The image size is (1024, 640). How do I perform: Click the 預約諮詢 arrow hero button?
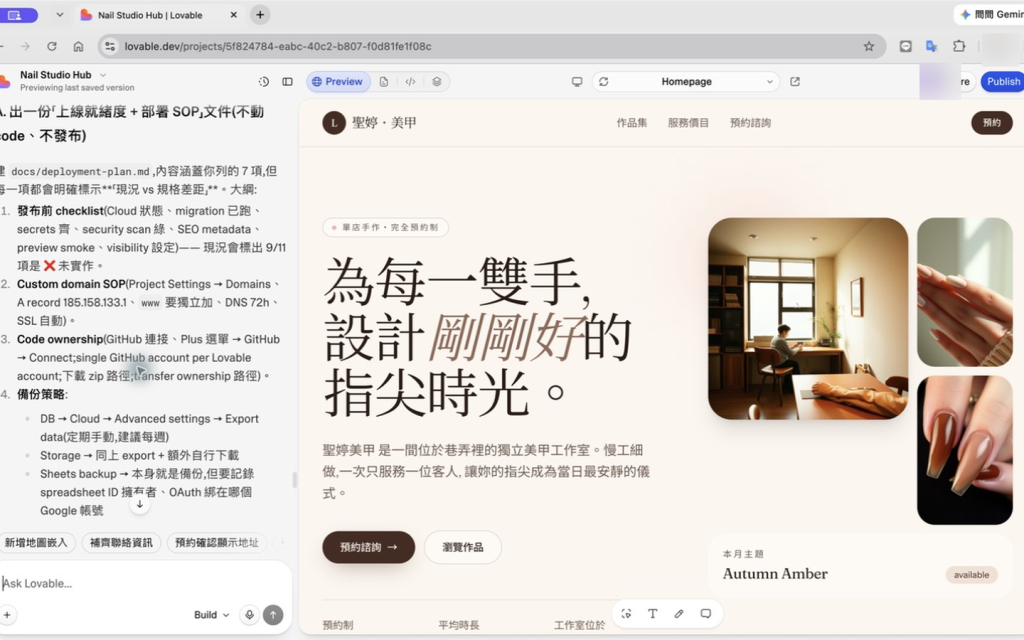tap(368, 547)
